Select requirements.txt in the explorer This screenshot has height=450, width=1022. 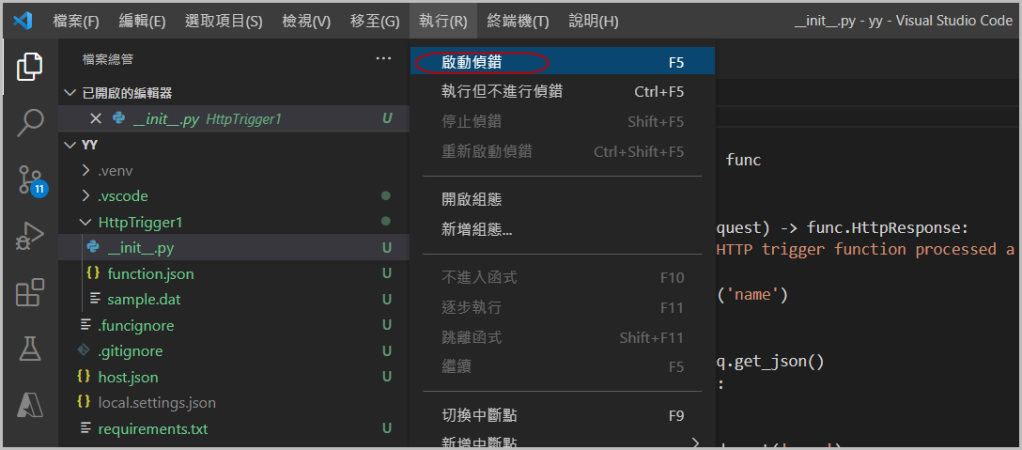coord(153,429)
